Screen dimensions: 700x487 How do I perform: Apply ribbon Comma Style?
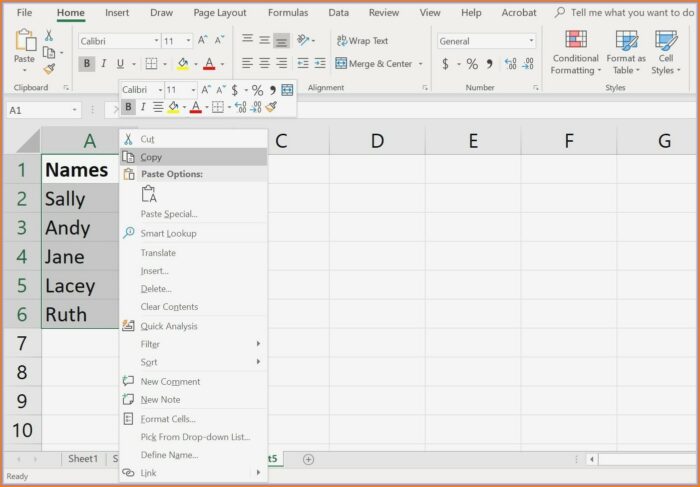[x=490, y=64]
